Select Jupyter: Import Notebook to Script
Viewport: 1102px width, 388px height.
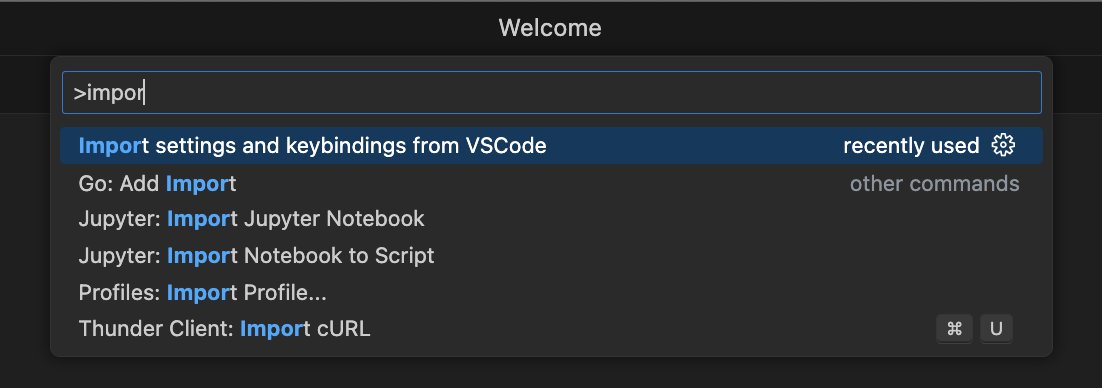tap(552, 255)
